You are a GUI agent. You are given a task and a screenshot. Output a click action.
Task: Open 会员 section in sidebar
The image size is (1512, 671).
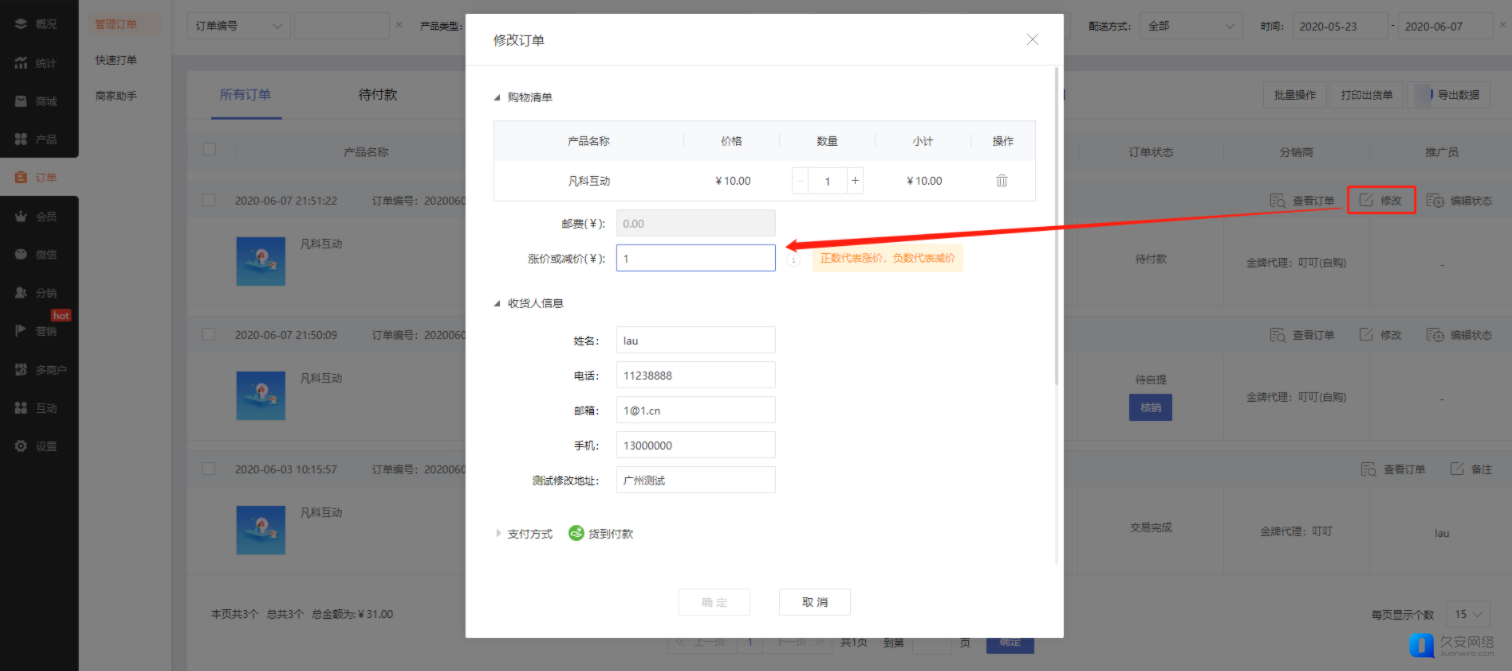coord(38,216)
